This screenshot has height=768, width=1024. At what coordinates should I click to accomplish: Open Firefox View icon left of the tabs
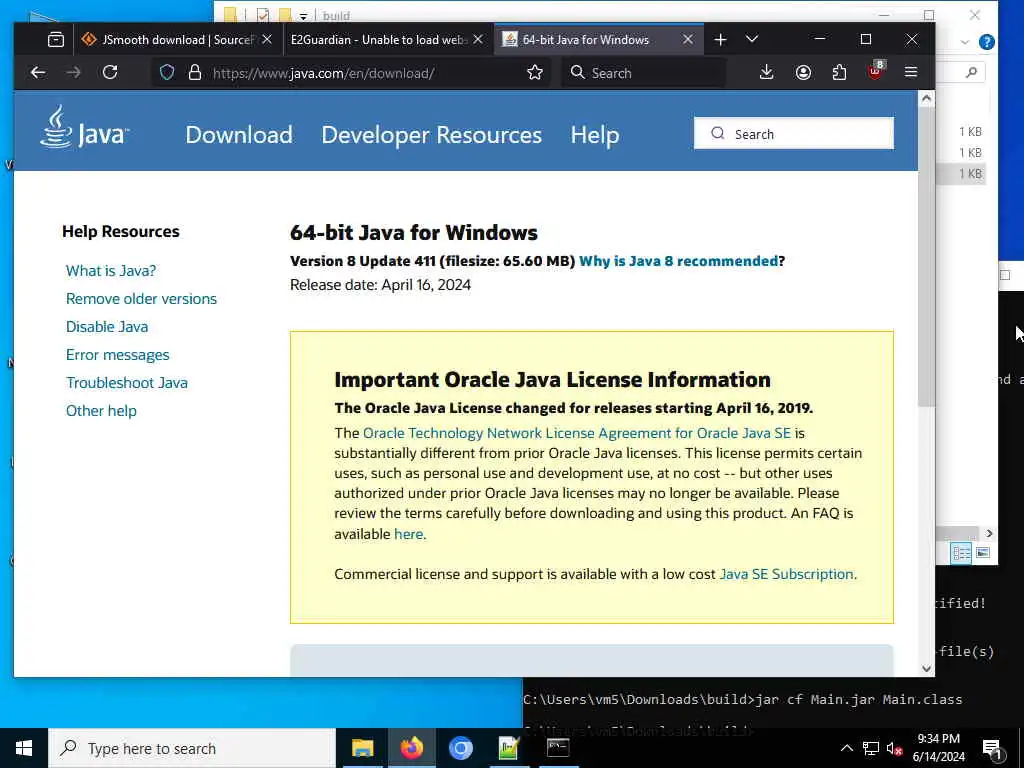pyautogui.click(x=56, y=40)
